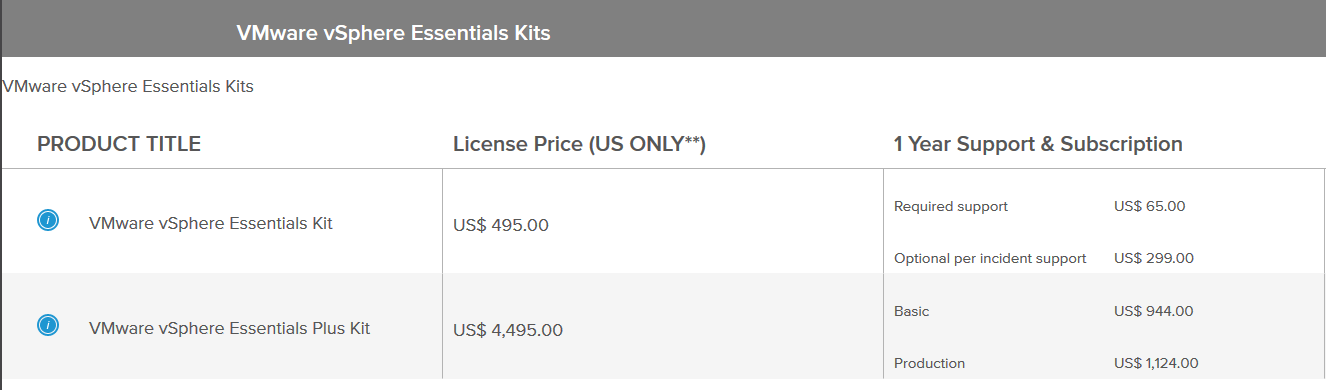Click License Price (US ONLY**) column header
Screen dimensions: 1326x390
[580, 144]
